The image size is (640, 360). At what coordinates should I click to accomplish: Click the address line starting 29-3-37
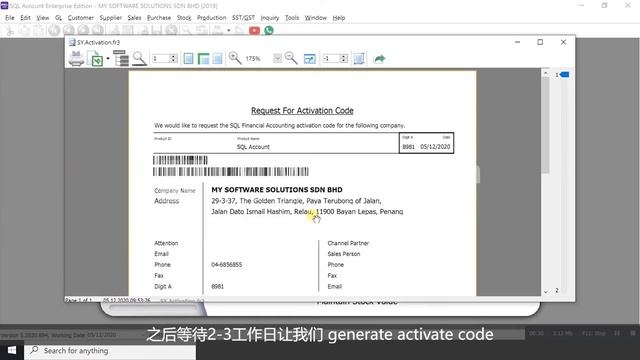click(296, 201)
